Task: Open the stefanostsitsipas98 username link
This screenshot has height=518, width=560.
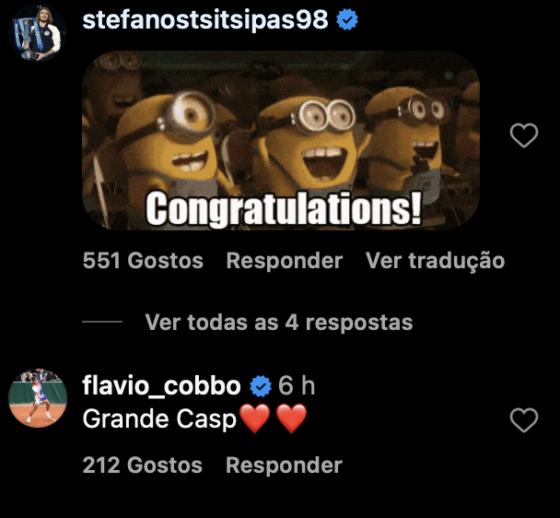Action: pyautogui.click(x=205, y=19)
